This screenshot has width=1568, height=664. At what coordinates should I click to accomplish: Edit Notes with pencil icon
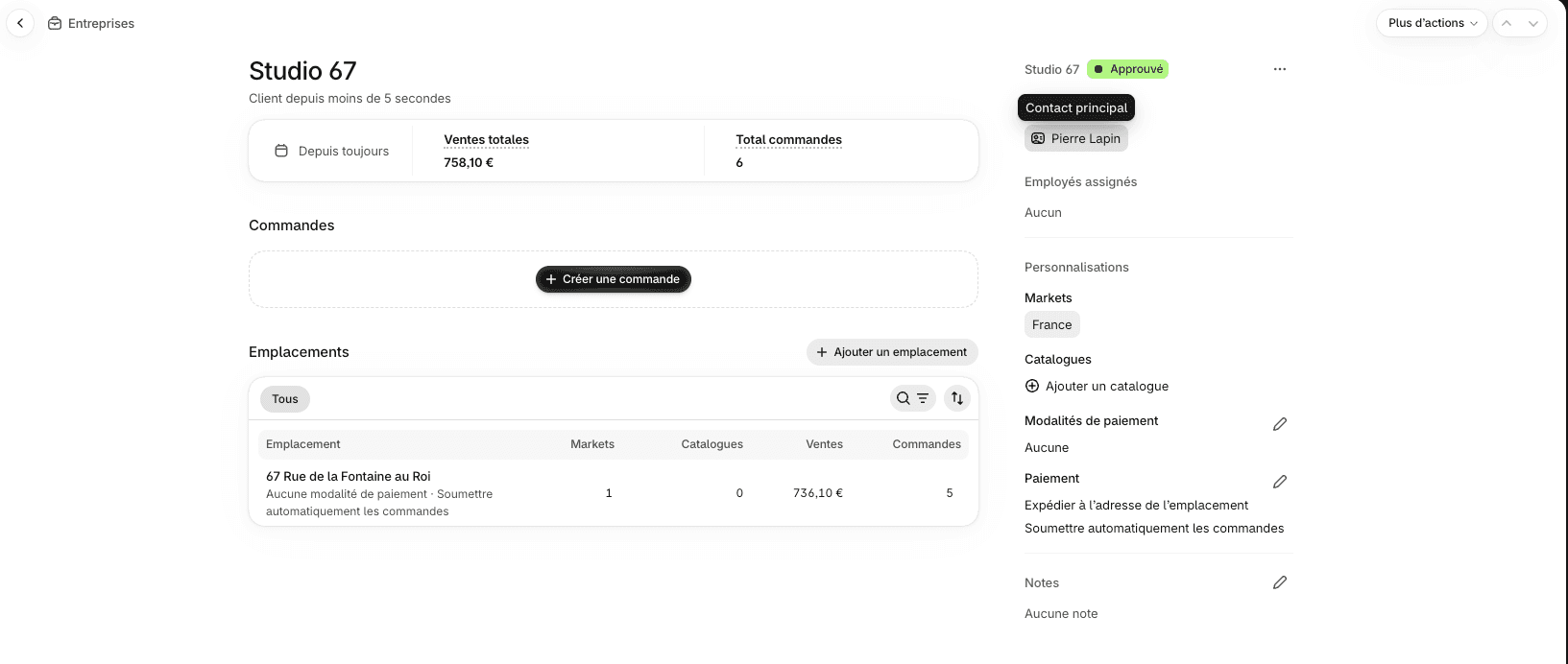(x=1280, y=582)
